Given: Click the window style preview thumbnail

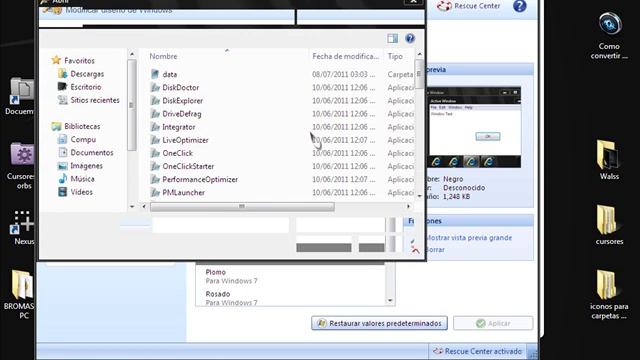Looking at the screenshot, I should tap(473, 127).
